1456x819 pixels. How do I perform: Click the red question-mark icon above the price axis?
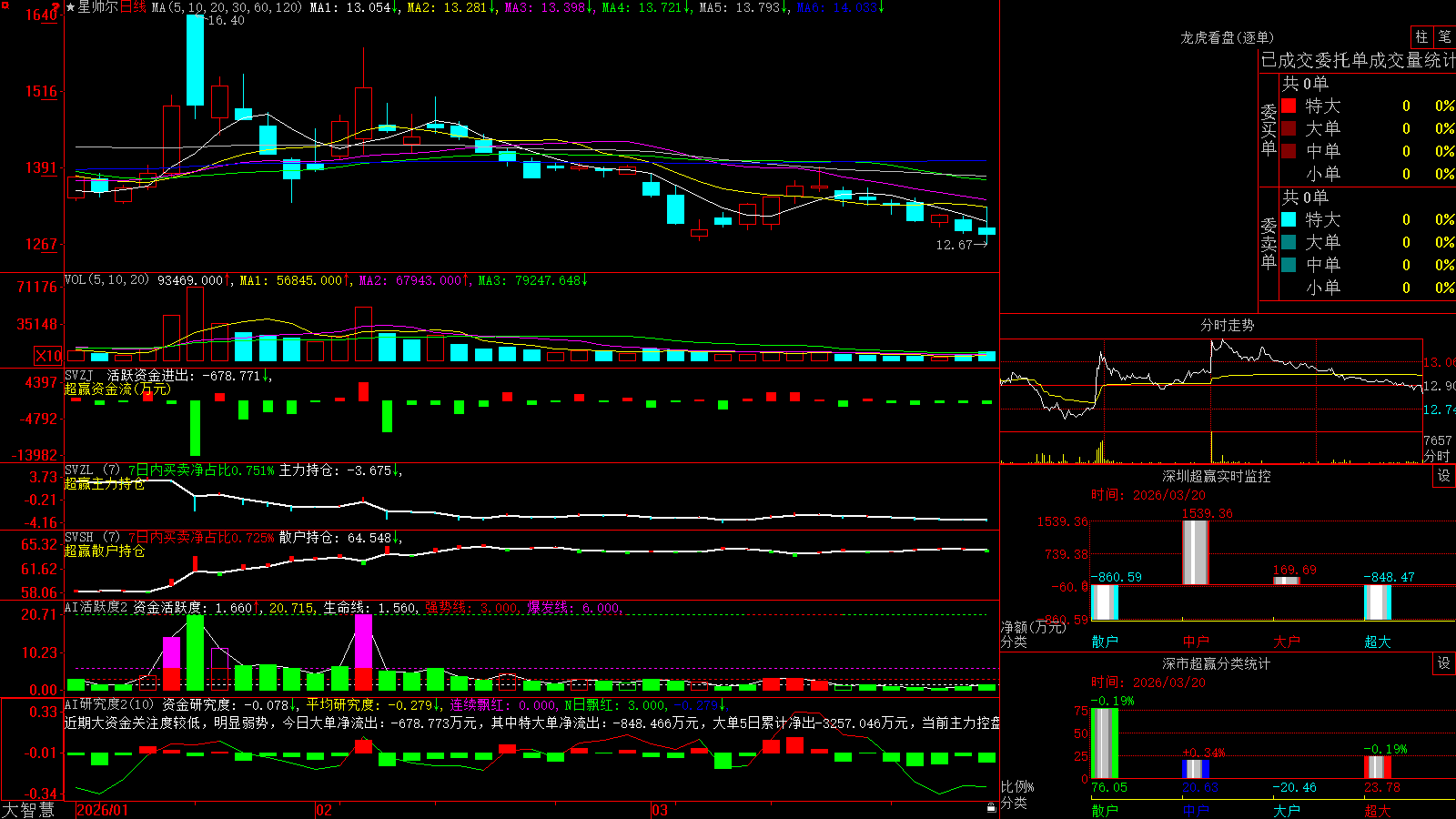tap(56, 7)
